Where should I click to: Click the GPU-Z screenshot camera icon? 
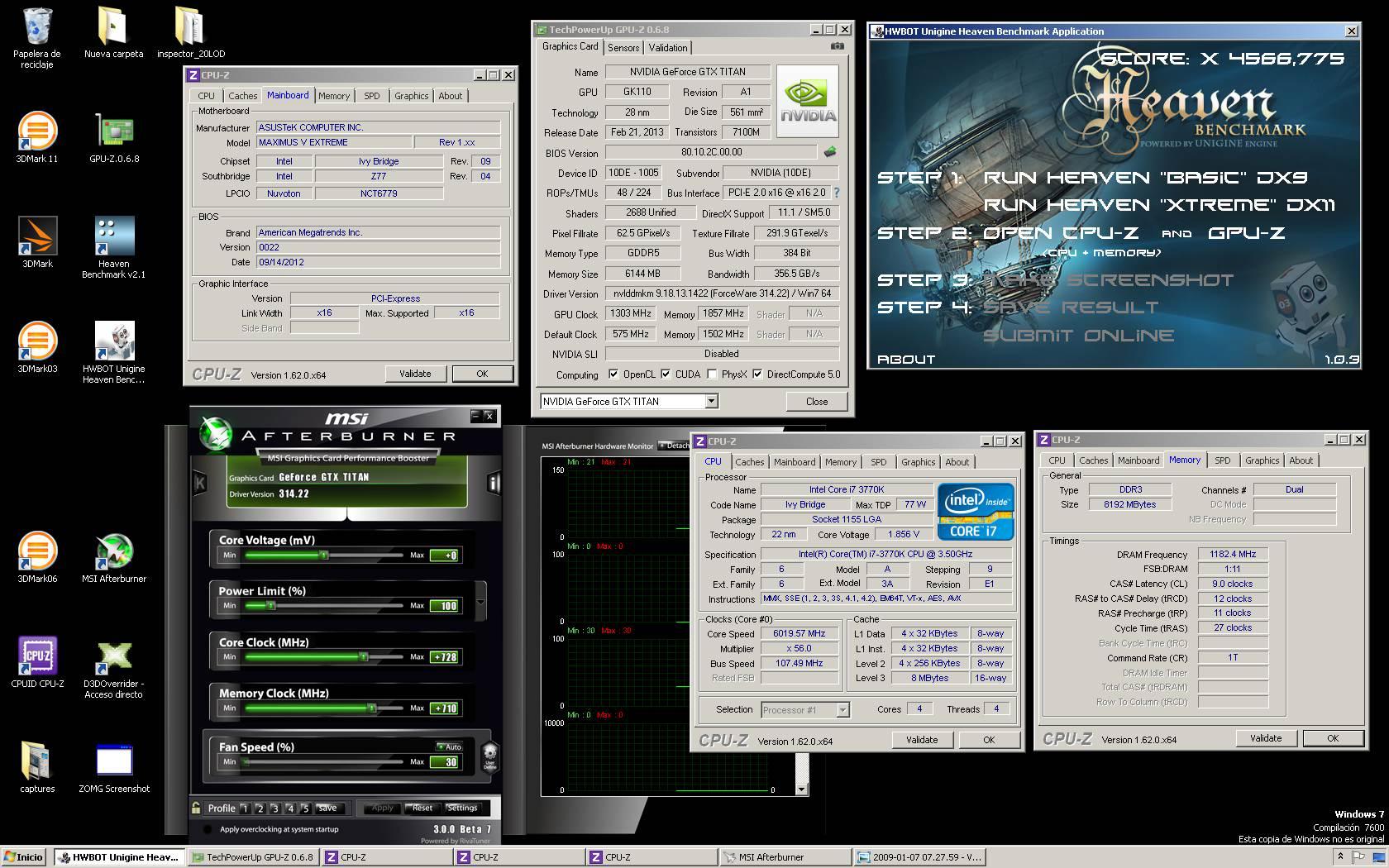[837, 47]
